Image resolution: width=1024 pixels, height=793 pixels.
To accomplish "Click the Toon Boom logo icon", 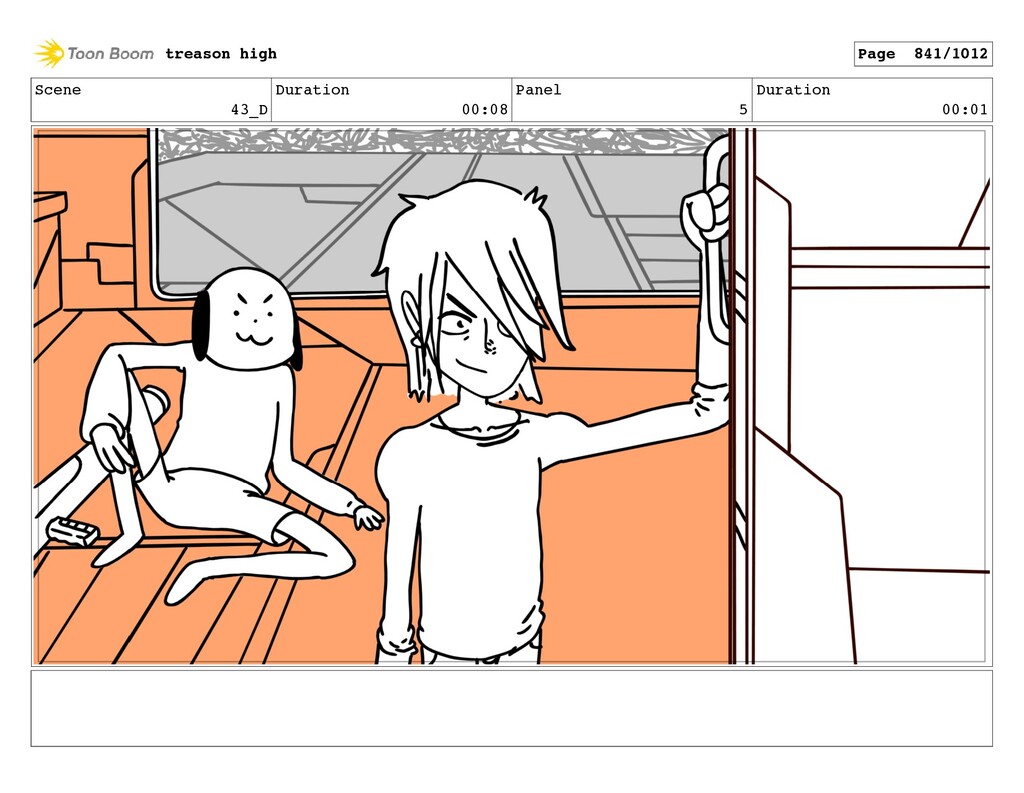I will pyautogui.click(x=49, y=54).
